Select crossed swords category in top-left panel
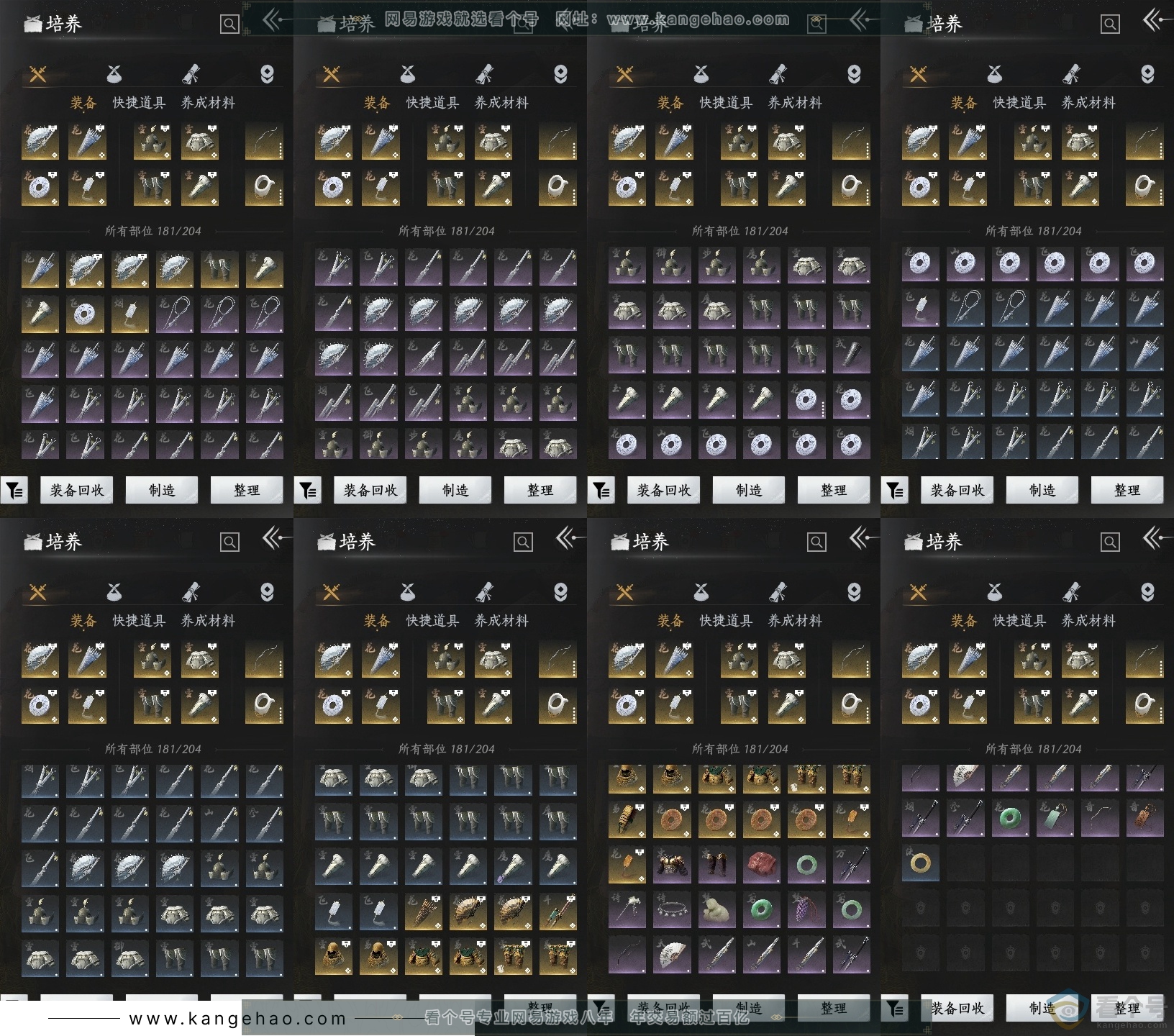Viewport: 1174px width, 1036px height. 38,74
